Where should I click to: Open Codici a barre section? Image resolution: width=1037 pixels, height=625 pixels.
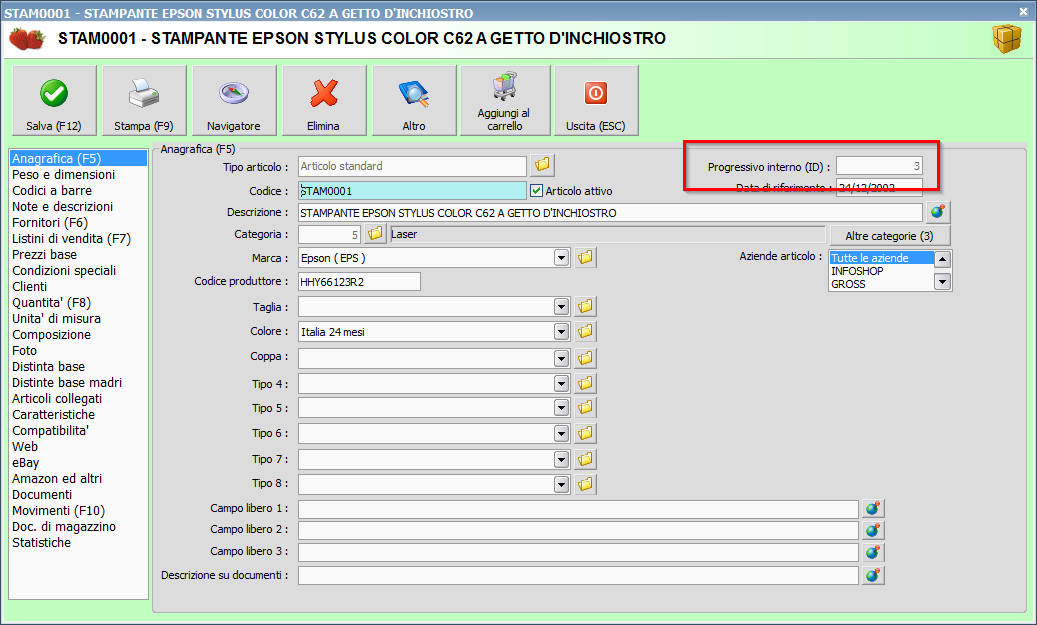pyautogui.click(x=52, y=190)
